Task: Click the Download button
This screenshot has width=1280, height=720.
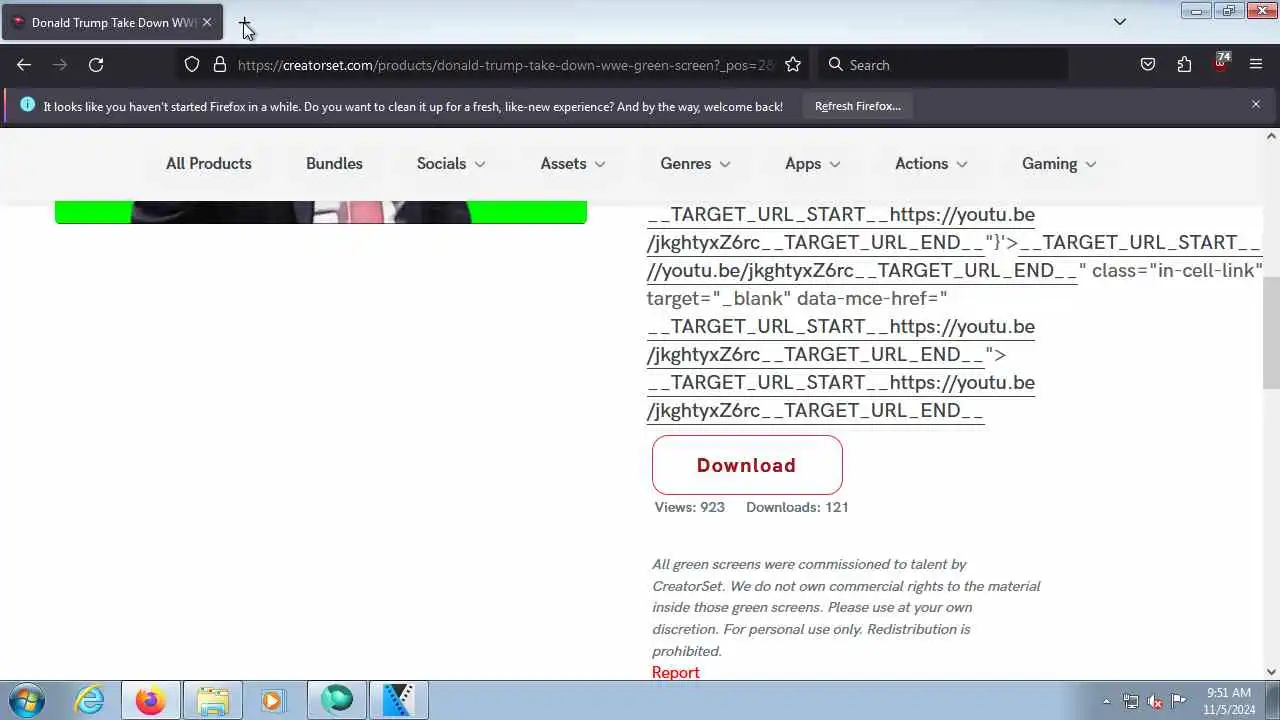Action: pos(747,465)
